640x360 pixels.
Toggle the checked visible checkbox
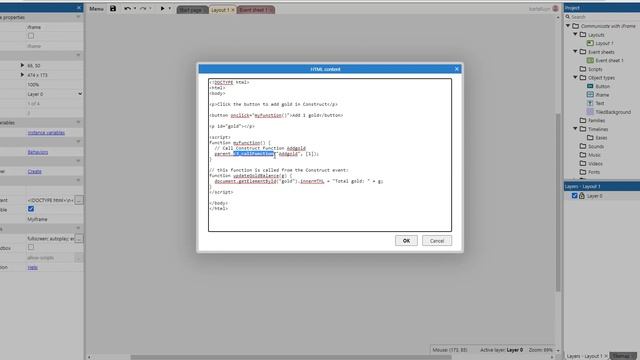31,209
